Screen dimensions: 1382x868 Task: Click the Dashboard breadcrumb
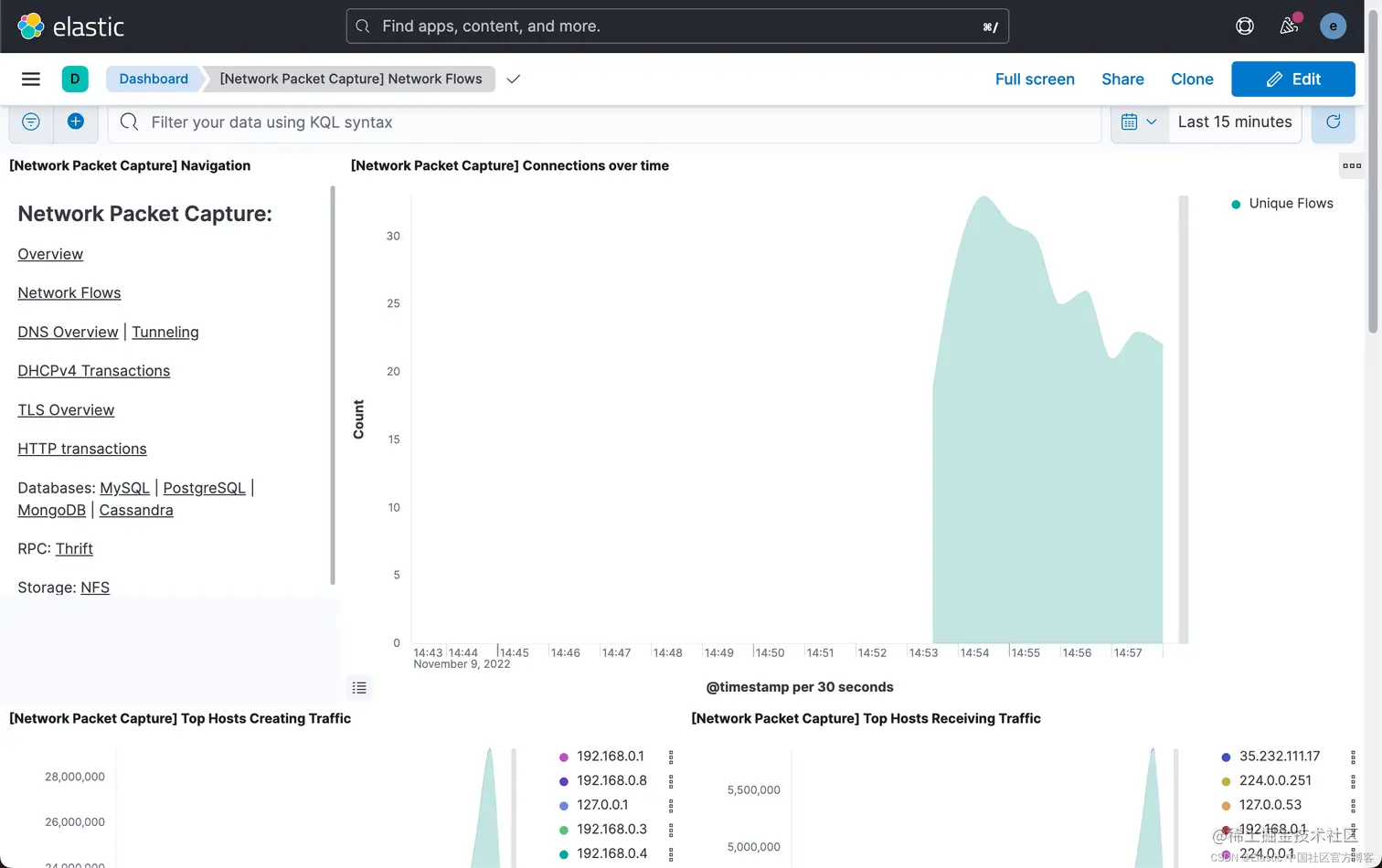point(154,79)
